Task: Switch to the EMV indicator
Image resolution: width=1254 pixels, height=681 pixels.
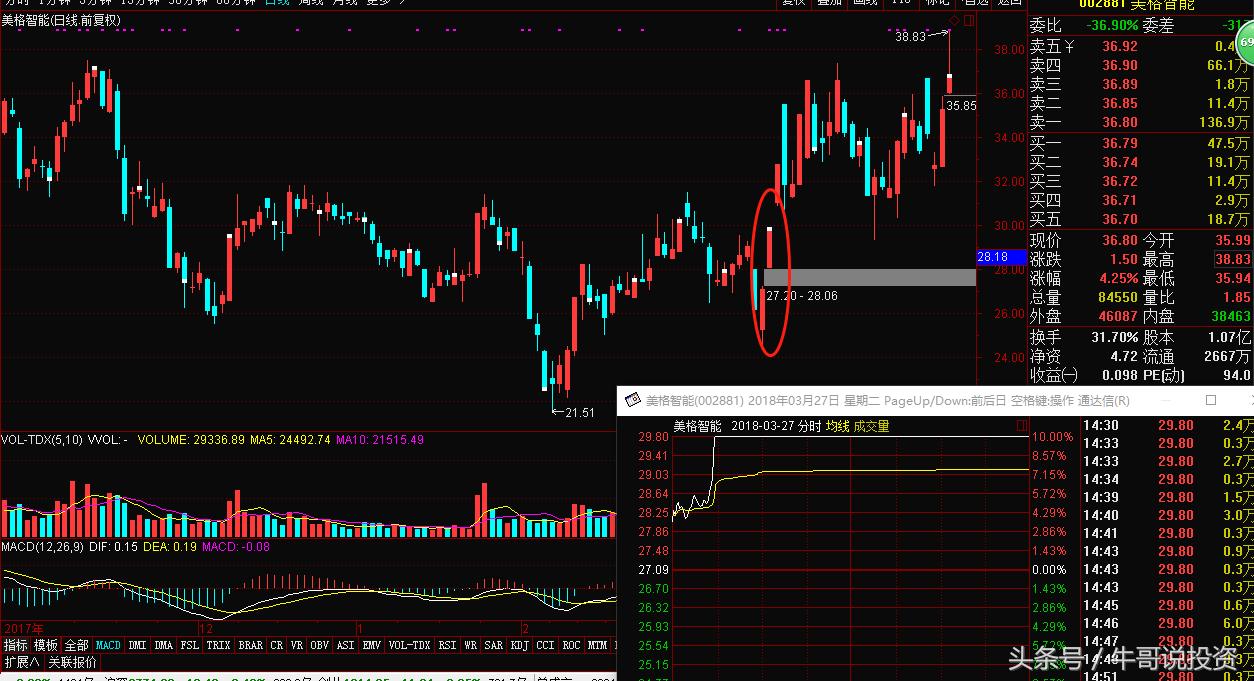Action: click(372, 645)
